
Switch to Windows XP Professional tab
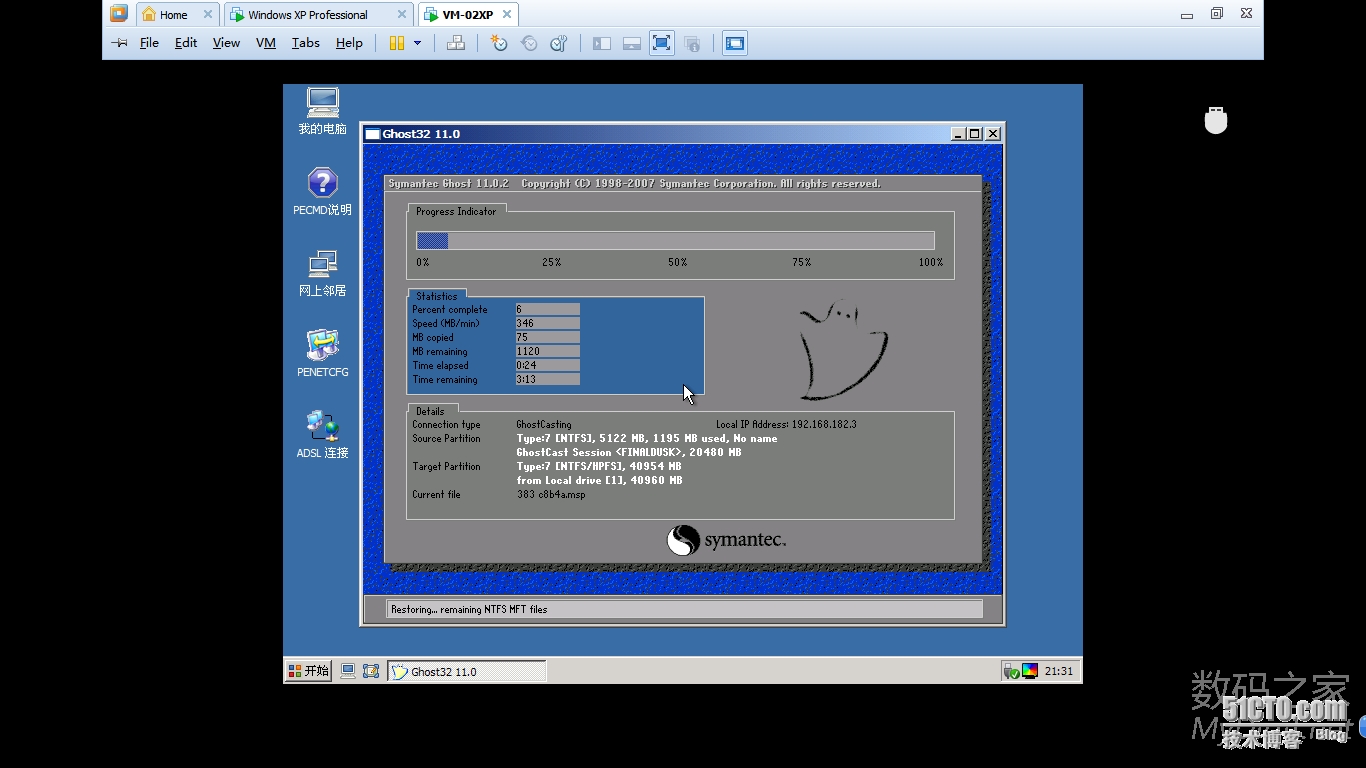coord(308,15)
